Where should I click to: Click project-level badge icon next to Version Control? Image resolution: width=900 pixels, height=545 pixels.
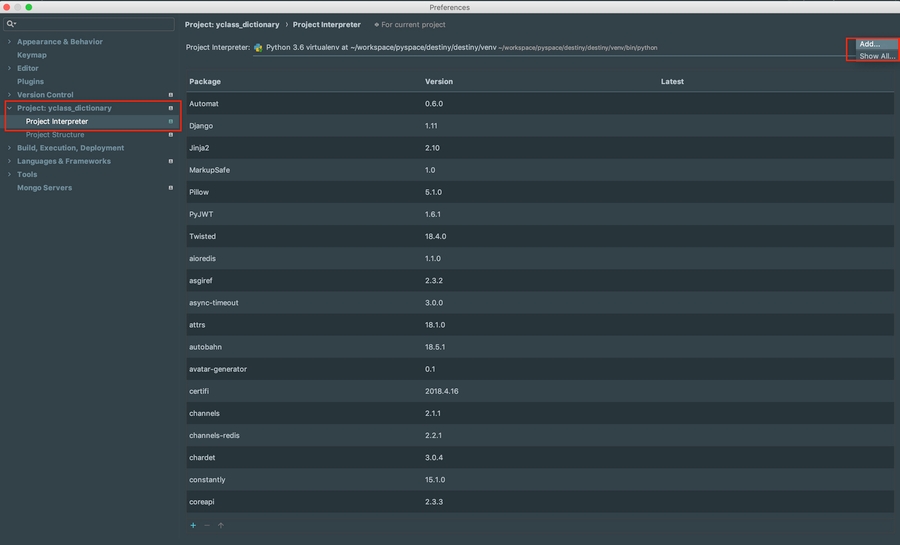170,95
